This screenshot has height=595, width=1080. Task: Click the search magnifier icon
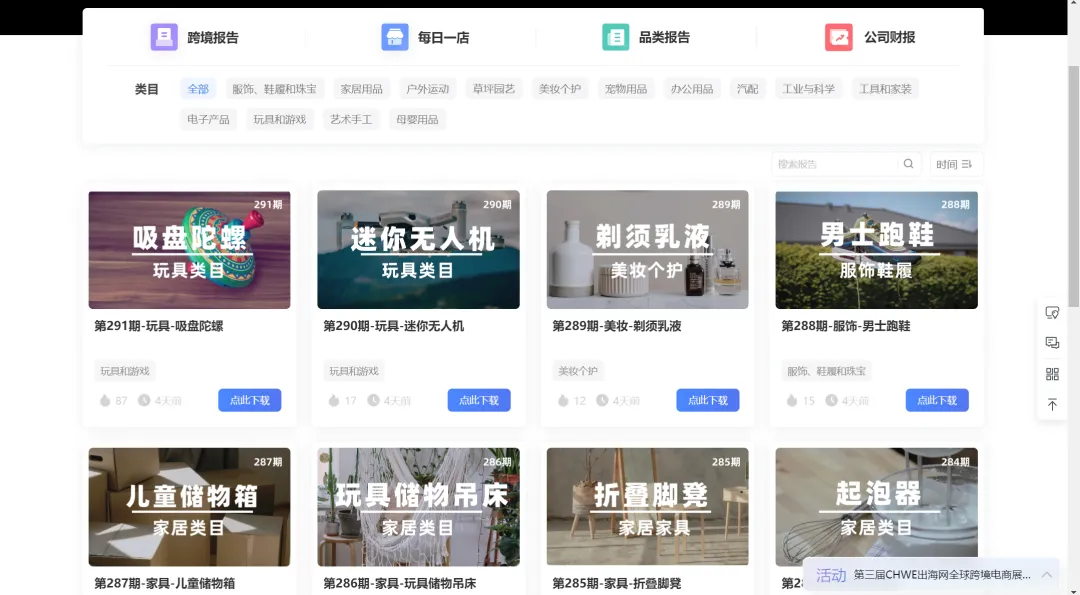point(908,164)
